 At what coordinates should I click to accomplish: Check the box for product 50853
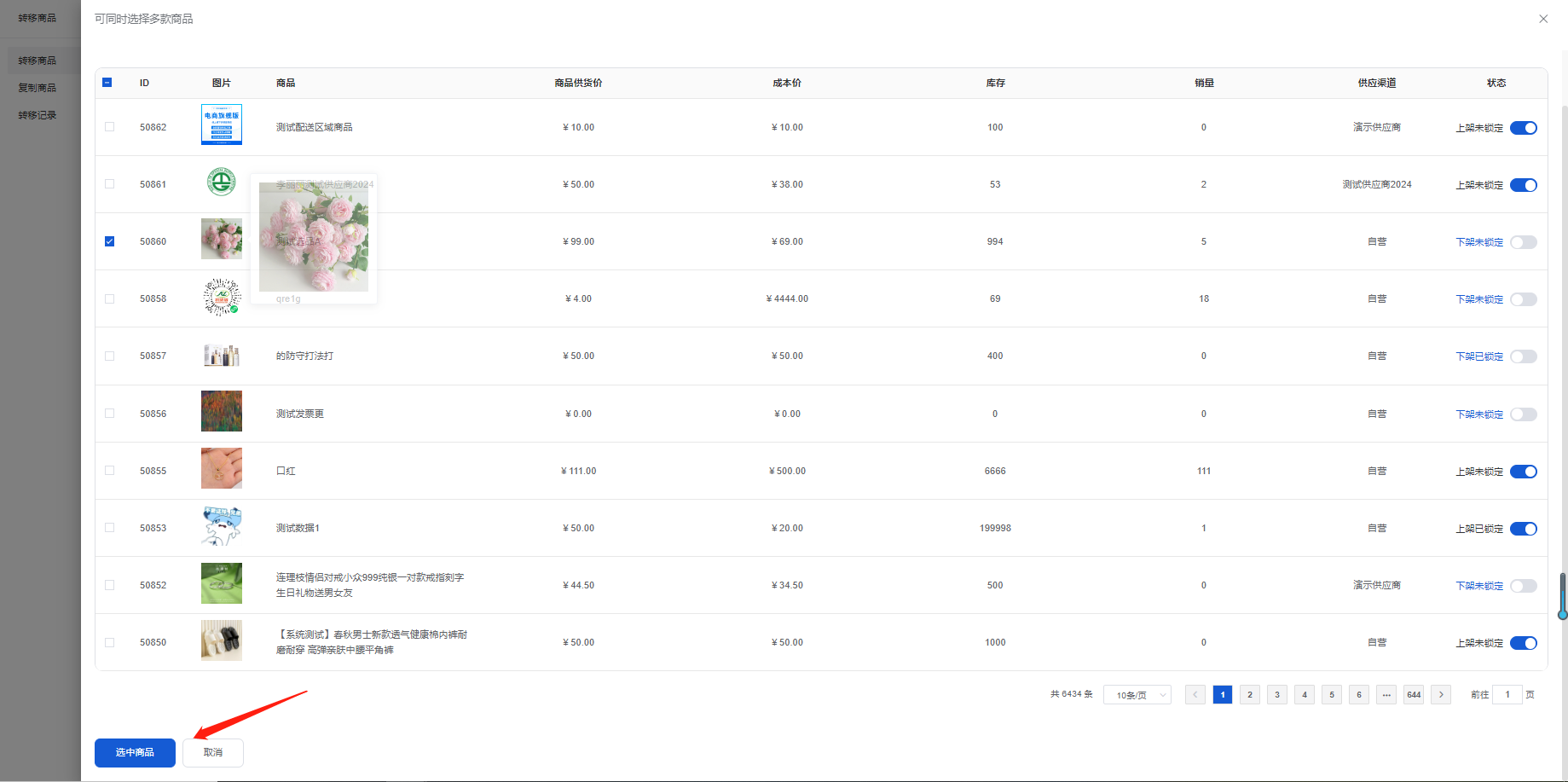coord(109,528)
